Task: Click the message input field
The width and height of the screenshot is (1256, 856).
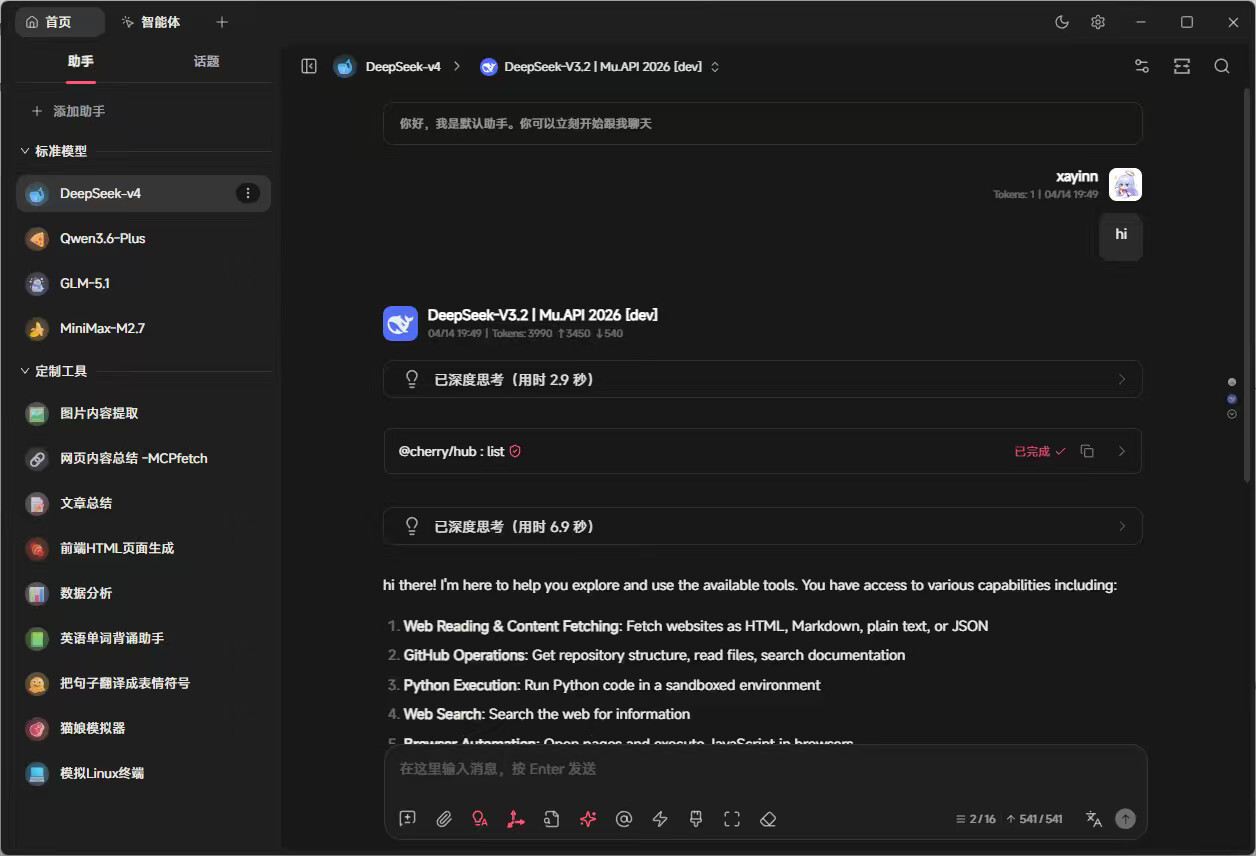Action: (x=765, y=769)
